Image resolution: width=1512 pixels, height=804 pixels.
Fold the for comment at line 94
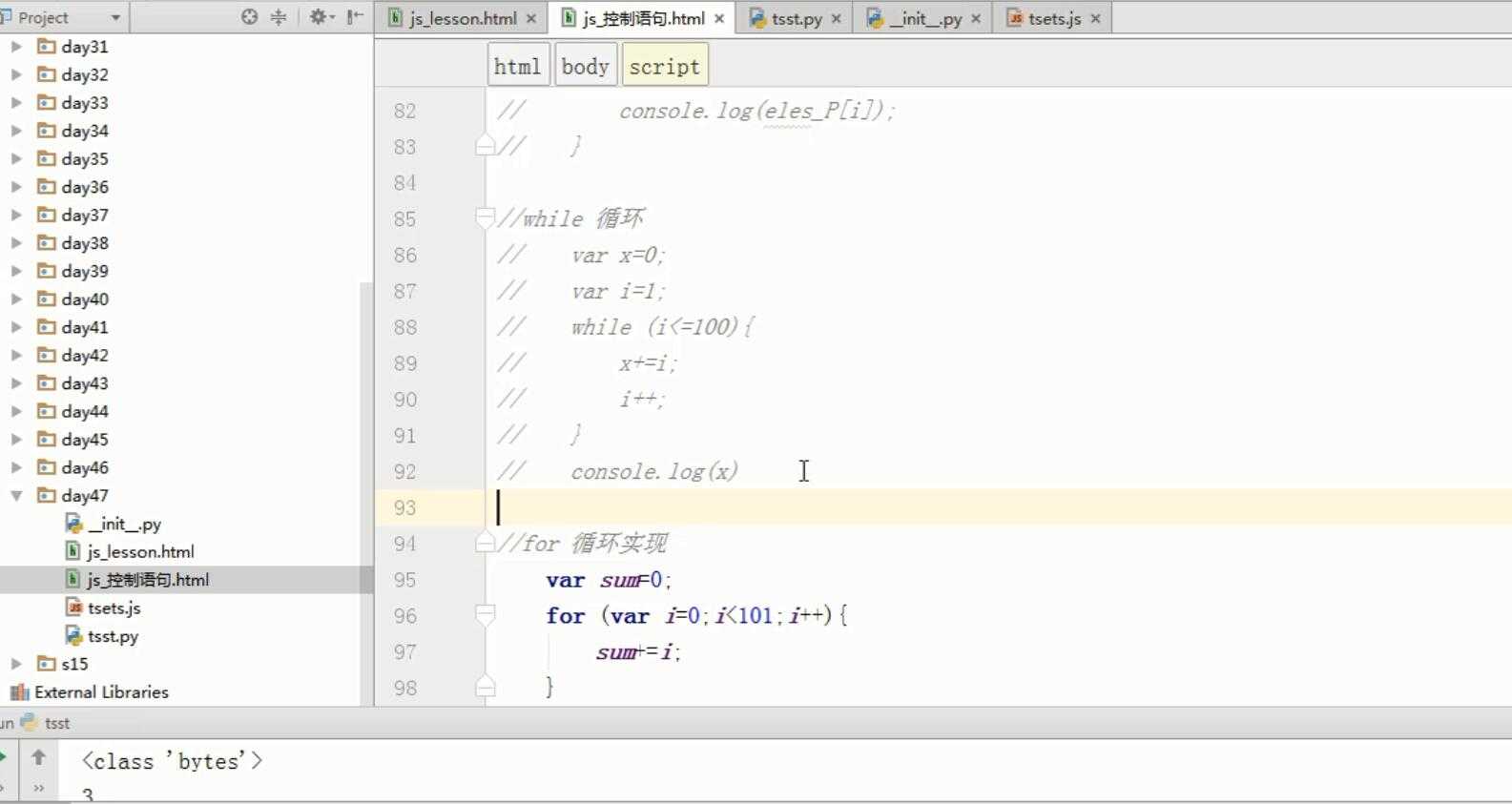click(x=485, y=544)
